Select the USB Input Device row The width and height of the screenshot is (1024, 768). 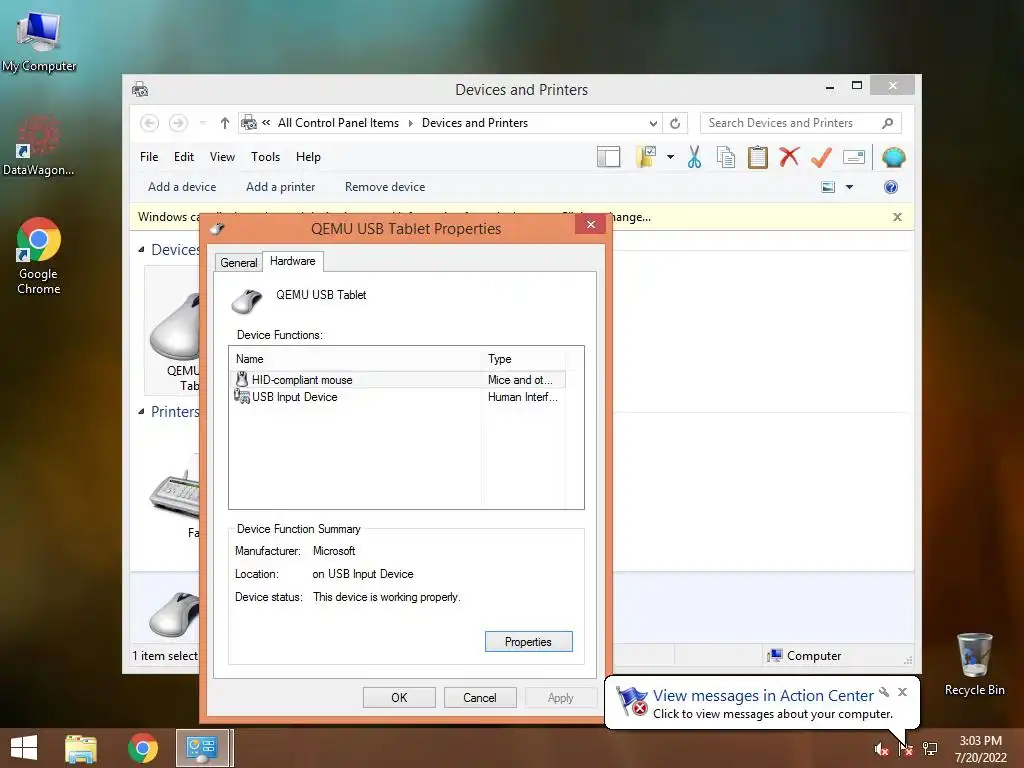click(x=398, y=397)
